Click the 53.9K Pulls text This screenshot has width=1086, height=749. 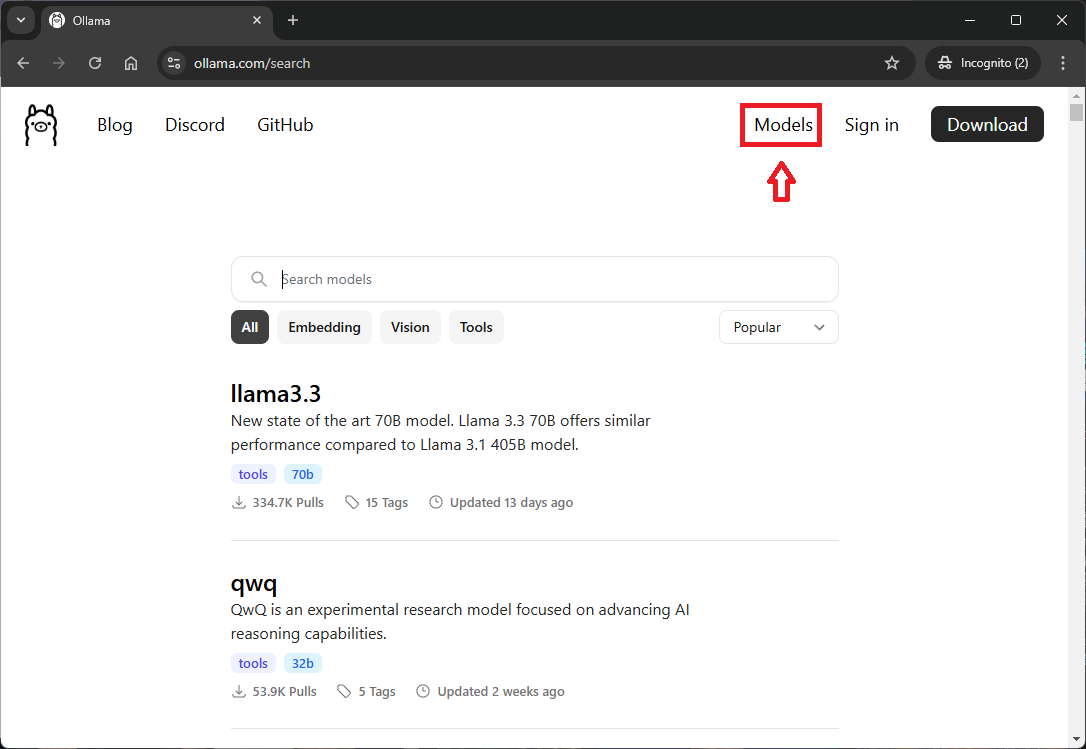click(284, 691)
